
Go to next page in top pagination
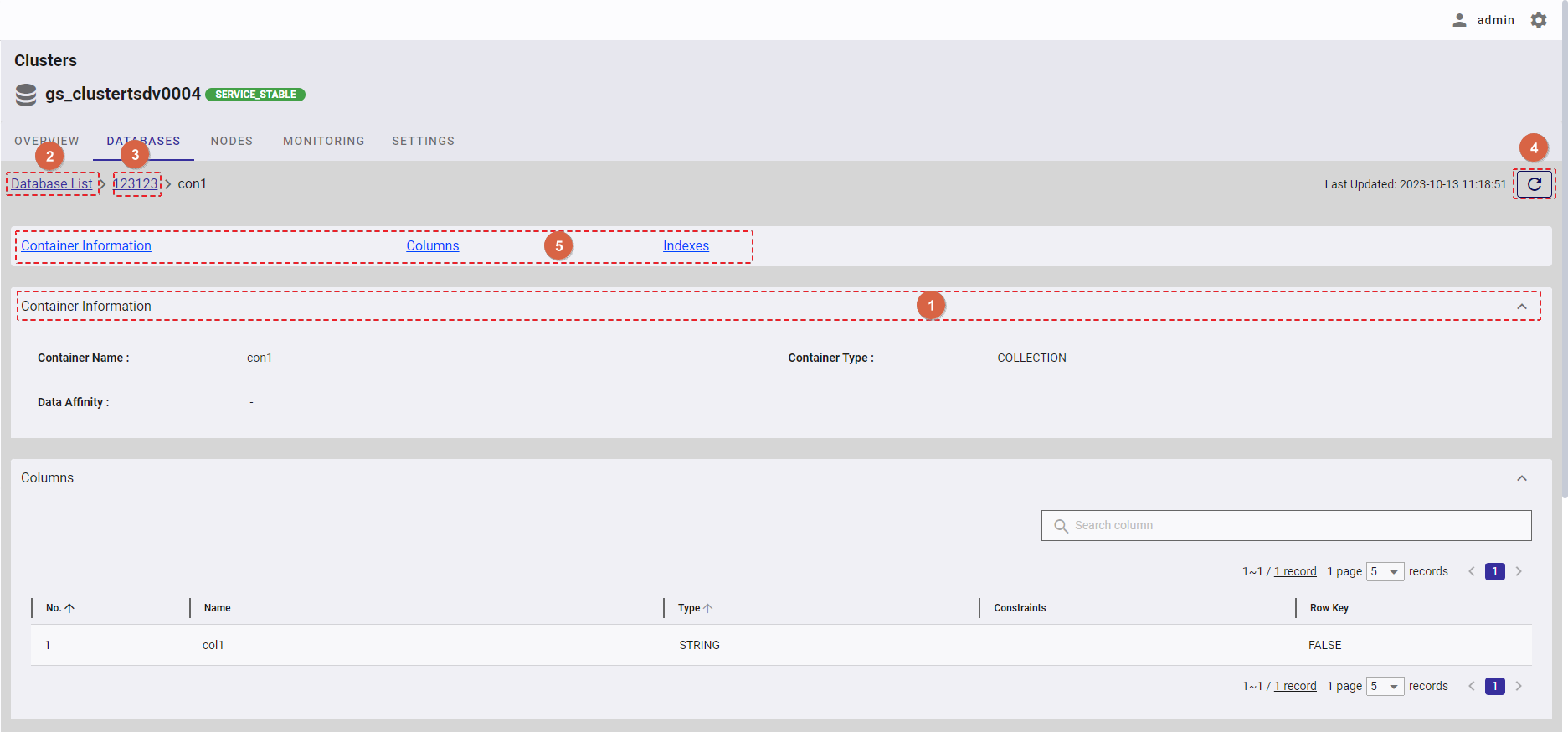(x=1519, y=571)
